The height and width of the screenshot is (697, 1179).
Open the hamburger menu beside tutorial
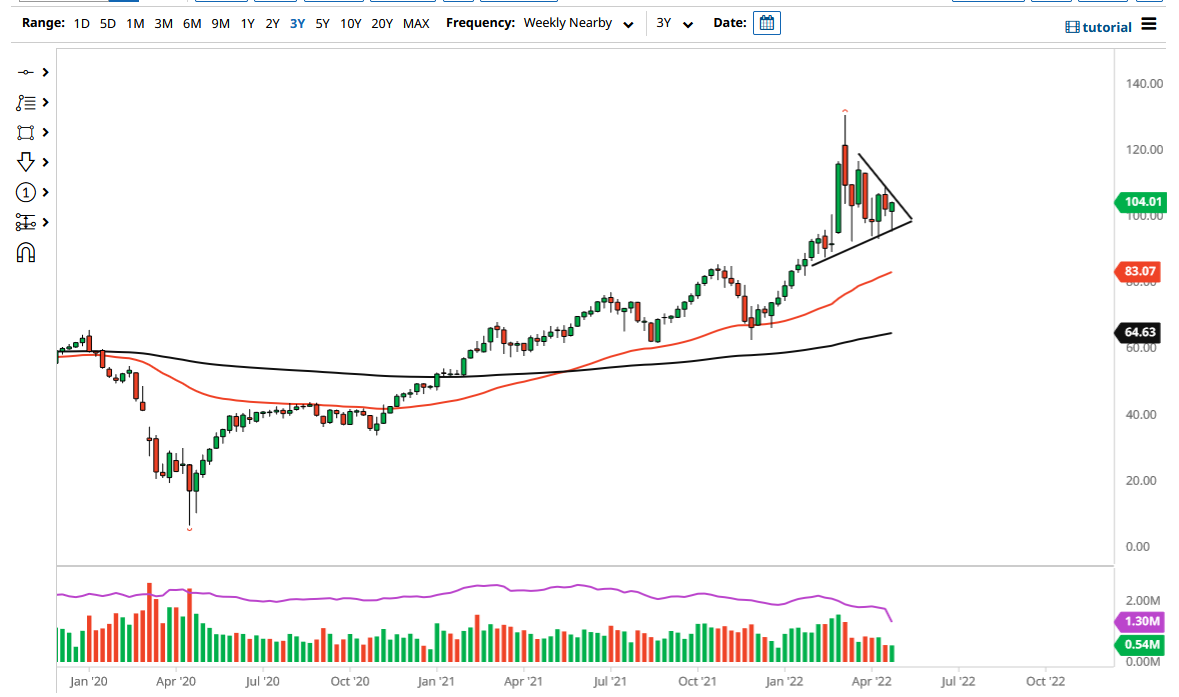(x=1149, y=24)
